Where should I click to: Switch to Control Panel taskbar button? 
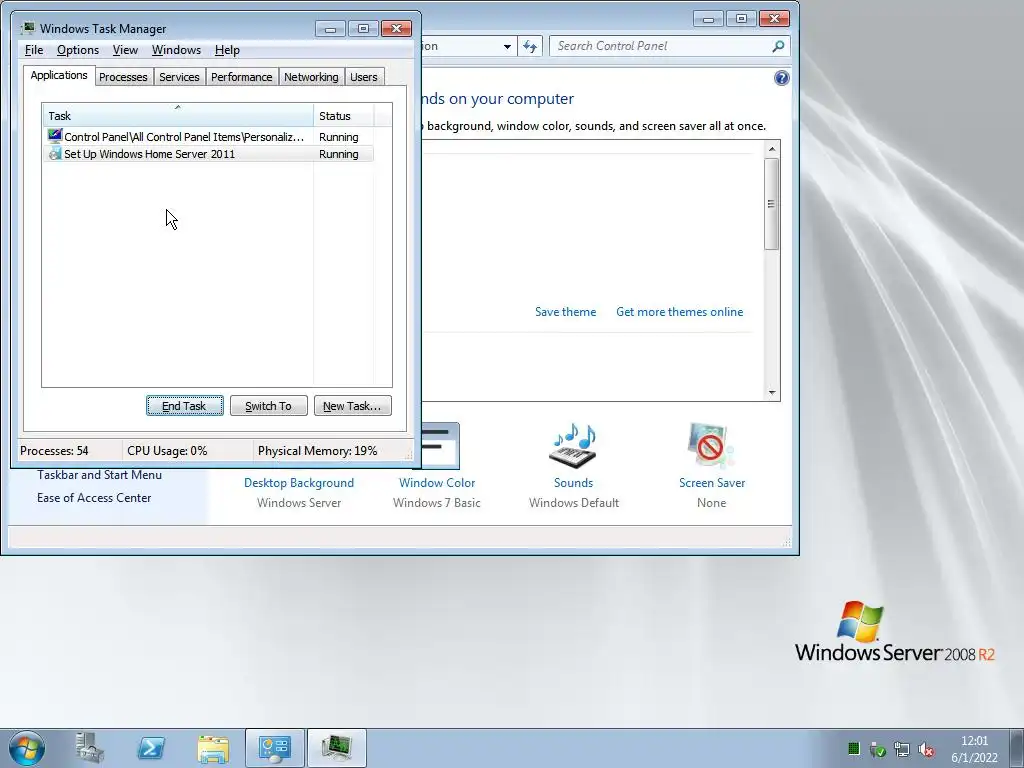275,748
